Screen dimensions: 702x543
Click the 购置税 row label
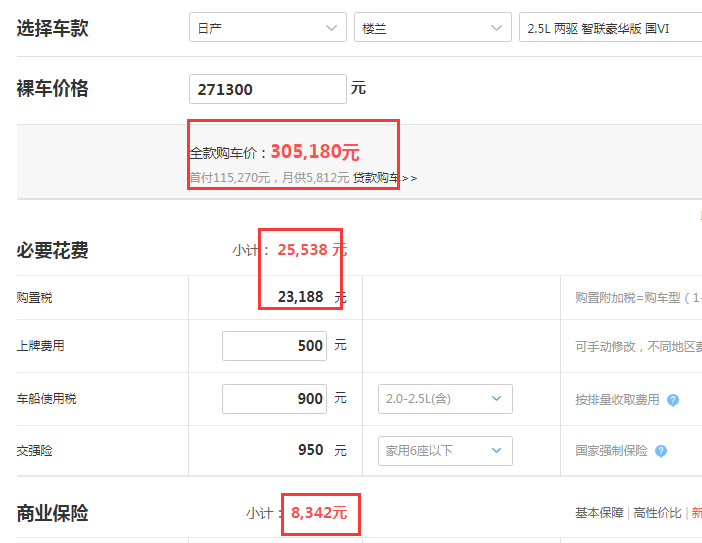(34, 298)
